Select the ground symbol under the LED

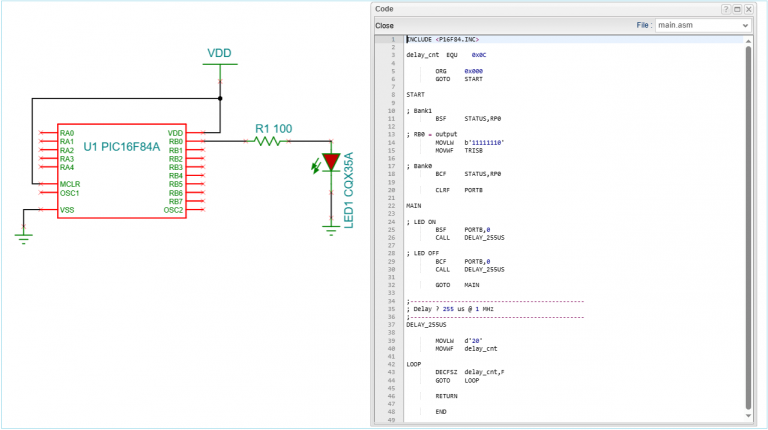pyautogui.click(x=331, y=230)
